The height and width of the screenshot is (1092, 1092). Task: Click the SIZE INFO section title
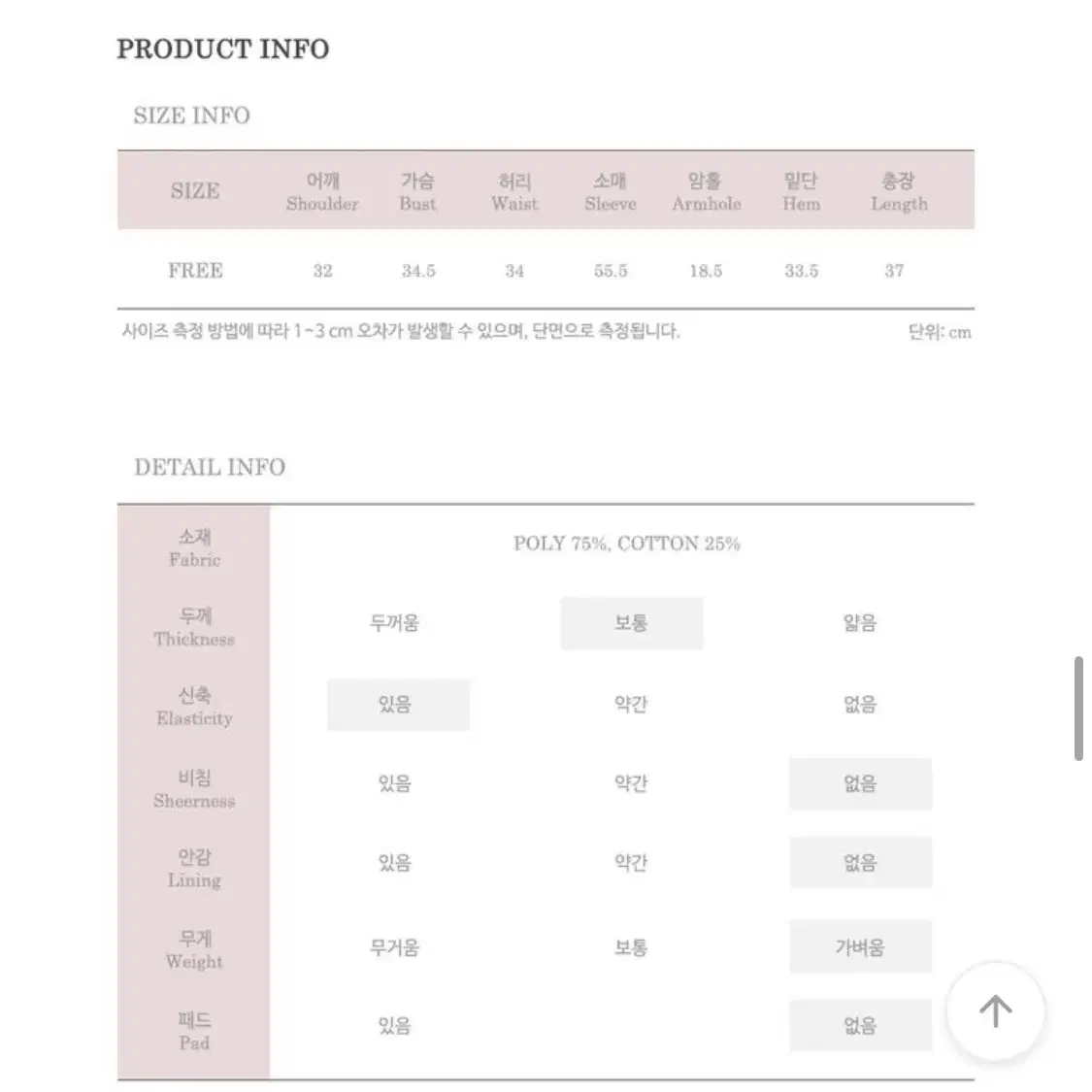(191, 116)
